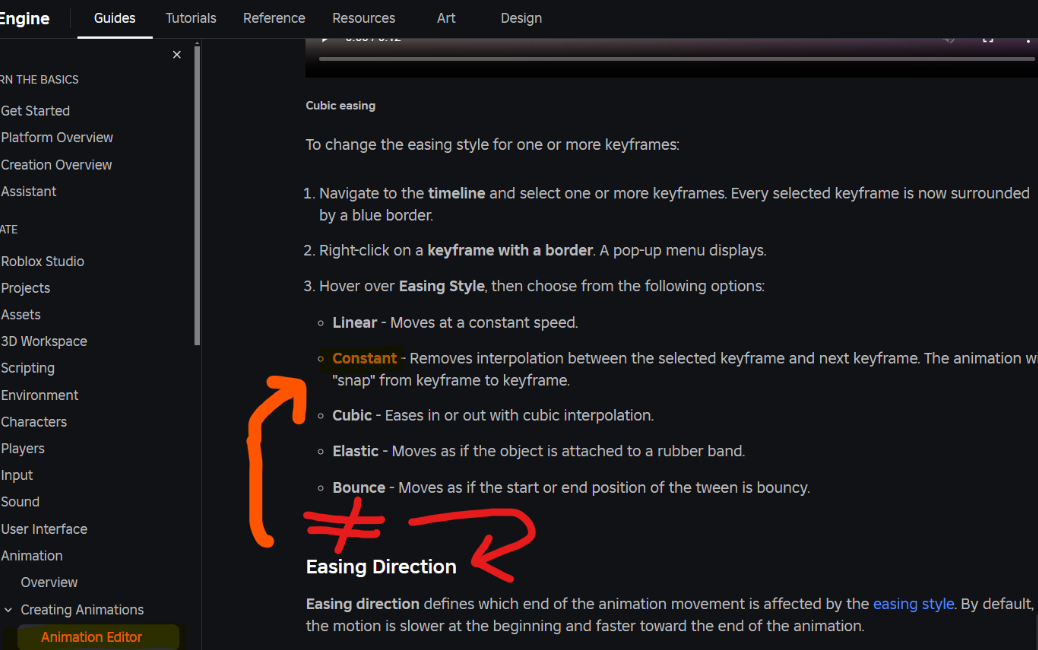Open the Reference section
1038x650 pixels.
[274, 18]
